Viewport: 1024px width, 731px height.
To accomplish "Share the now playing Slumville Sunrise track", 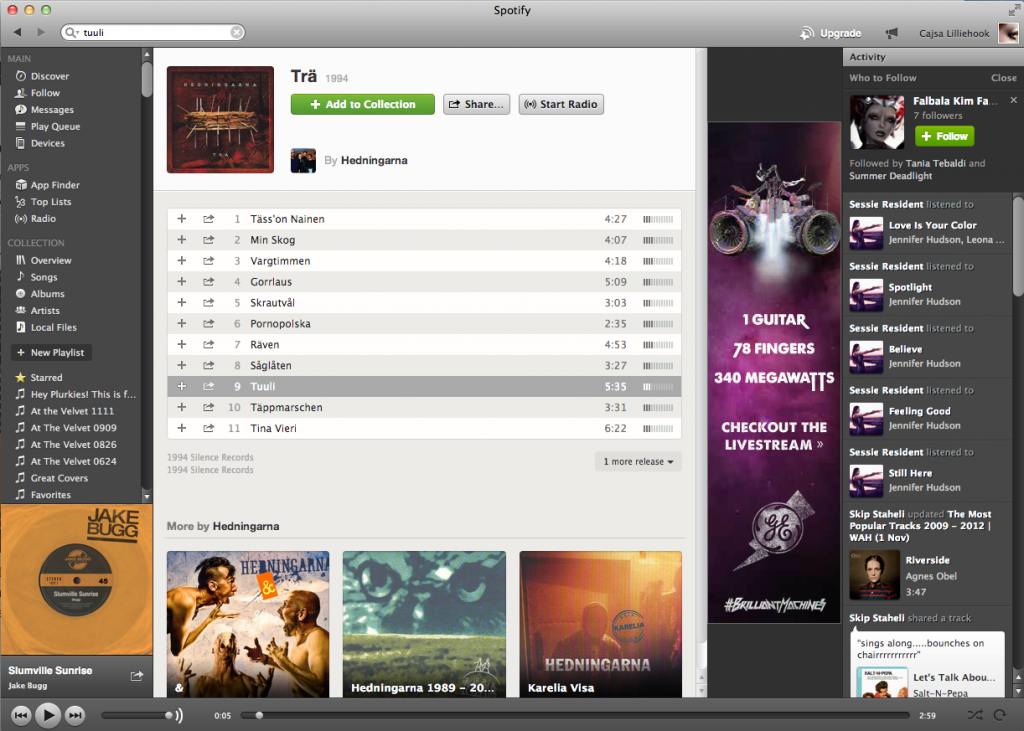I will point(137,677).
